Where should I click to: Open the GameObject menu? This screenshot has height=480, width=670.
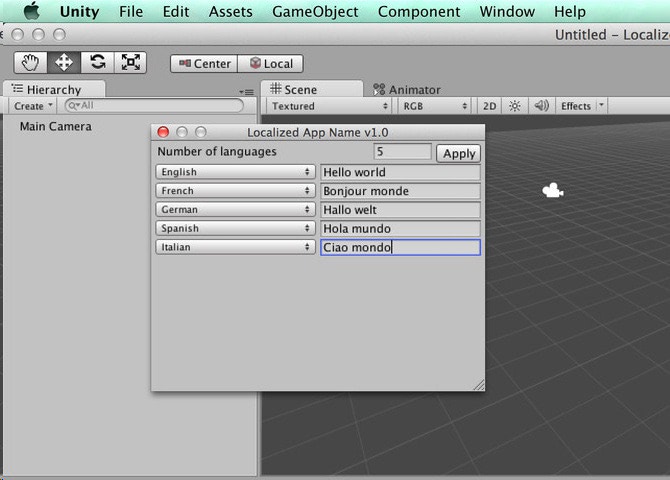click(315, 12)
